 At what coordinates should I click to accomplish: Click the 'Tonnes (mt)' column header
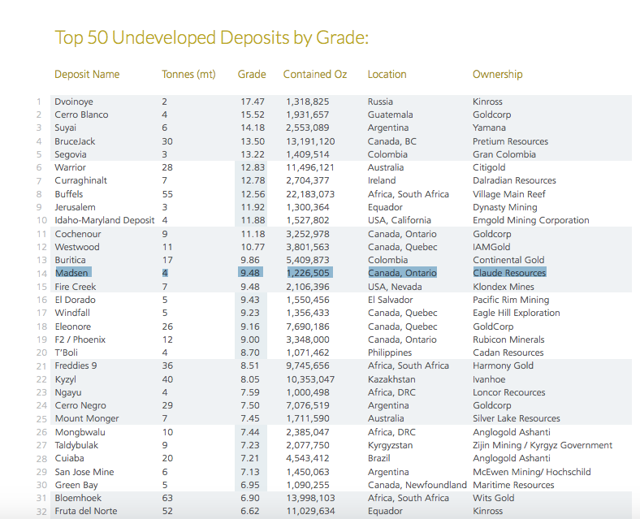click(188, 75)
